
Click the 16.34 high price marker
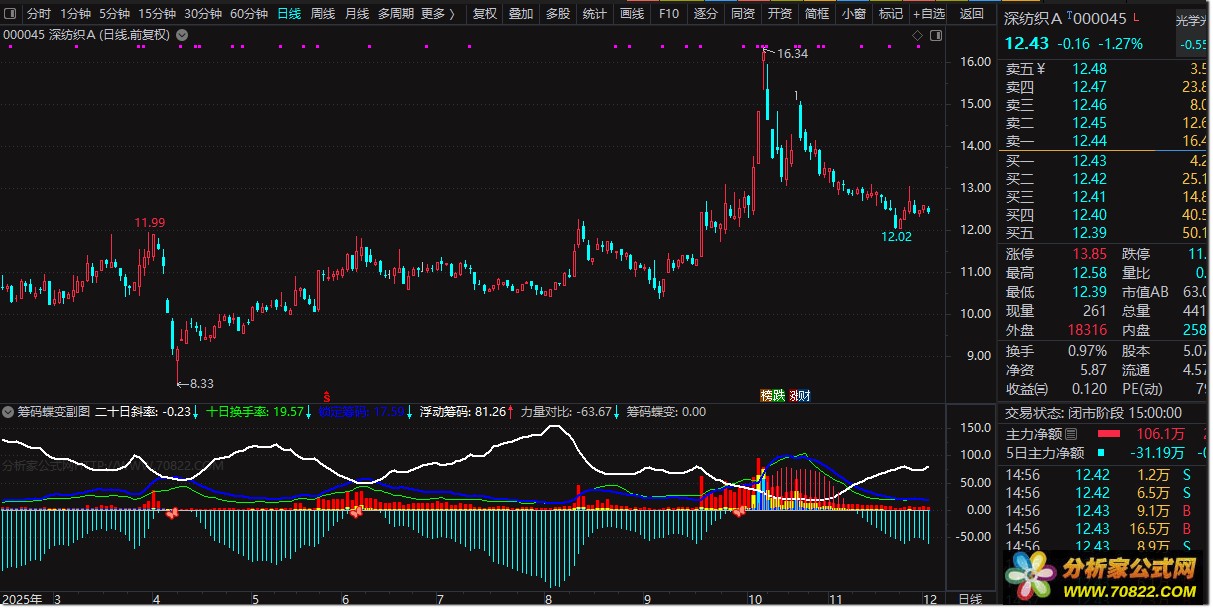791,54
